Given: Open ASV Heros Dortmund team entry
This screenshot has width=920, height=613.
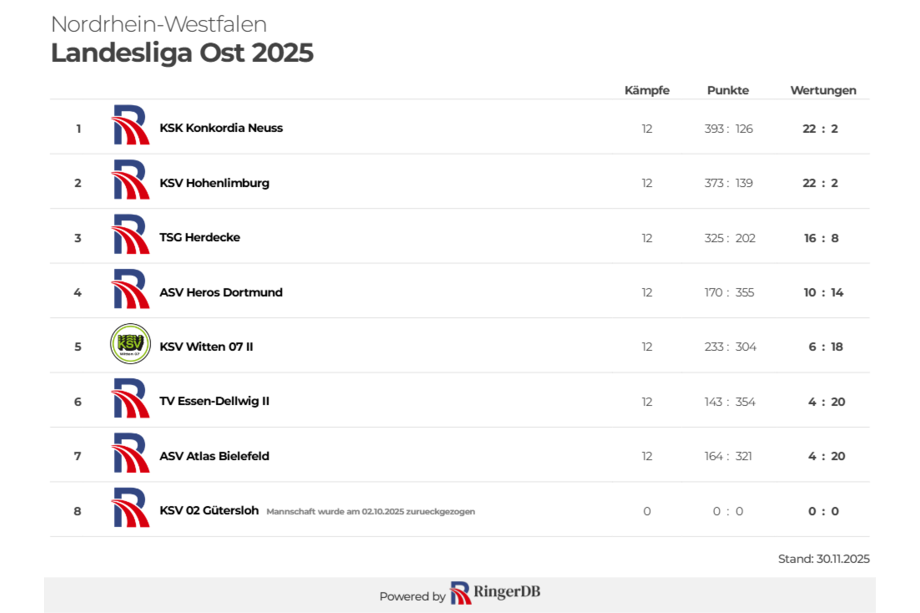Looking at the screenshot, I should pyautogui.click(x=221, y=292).
